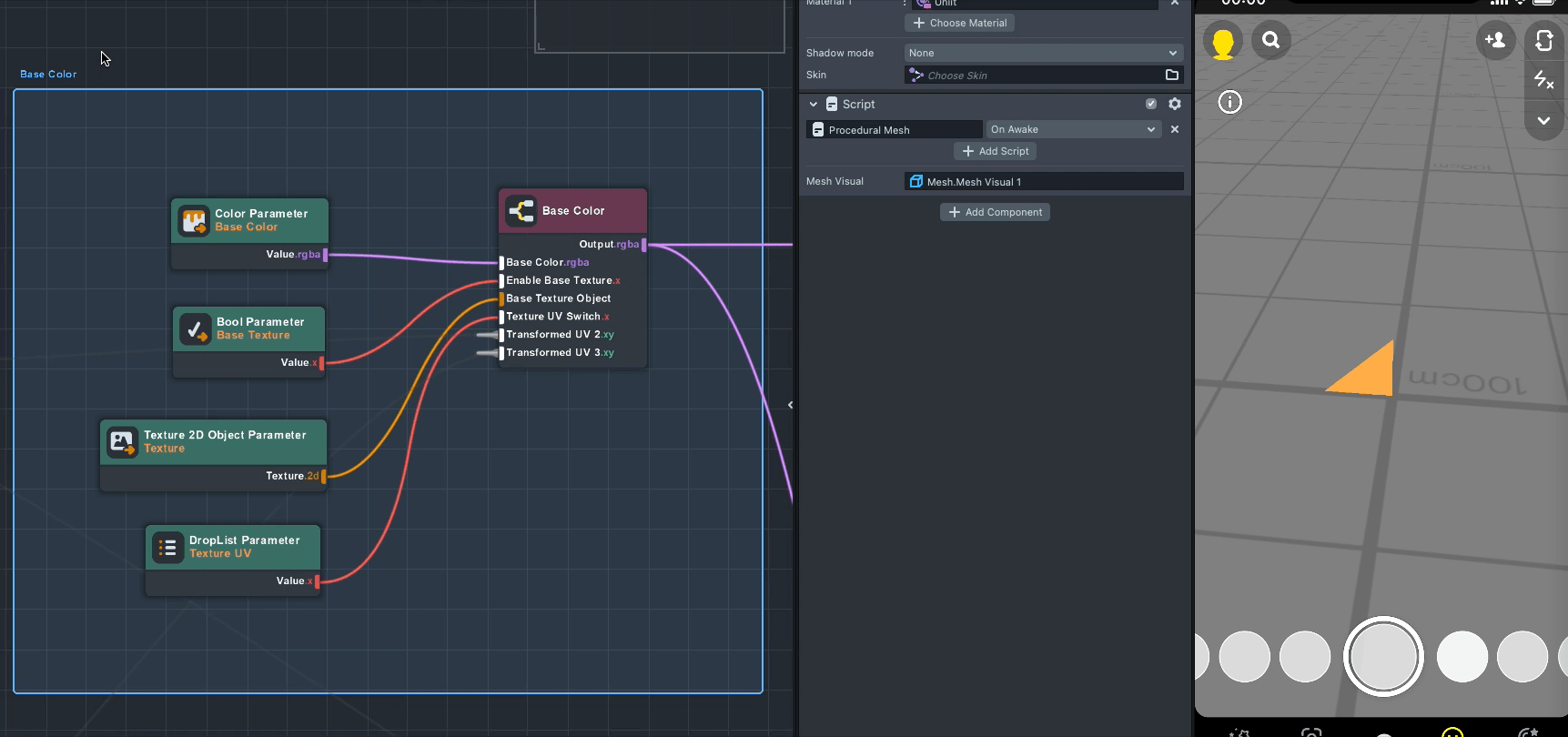The width and height of the screenshot is (1568, 737).
Task: Select the Texture 2D Object Parameter icon
Action: 122,442
